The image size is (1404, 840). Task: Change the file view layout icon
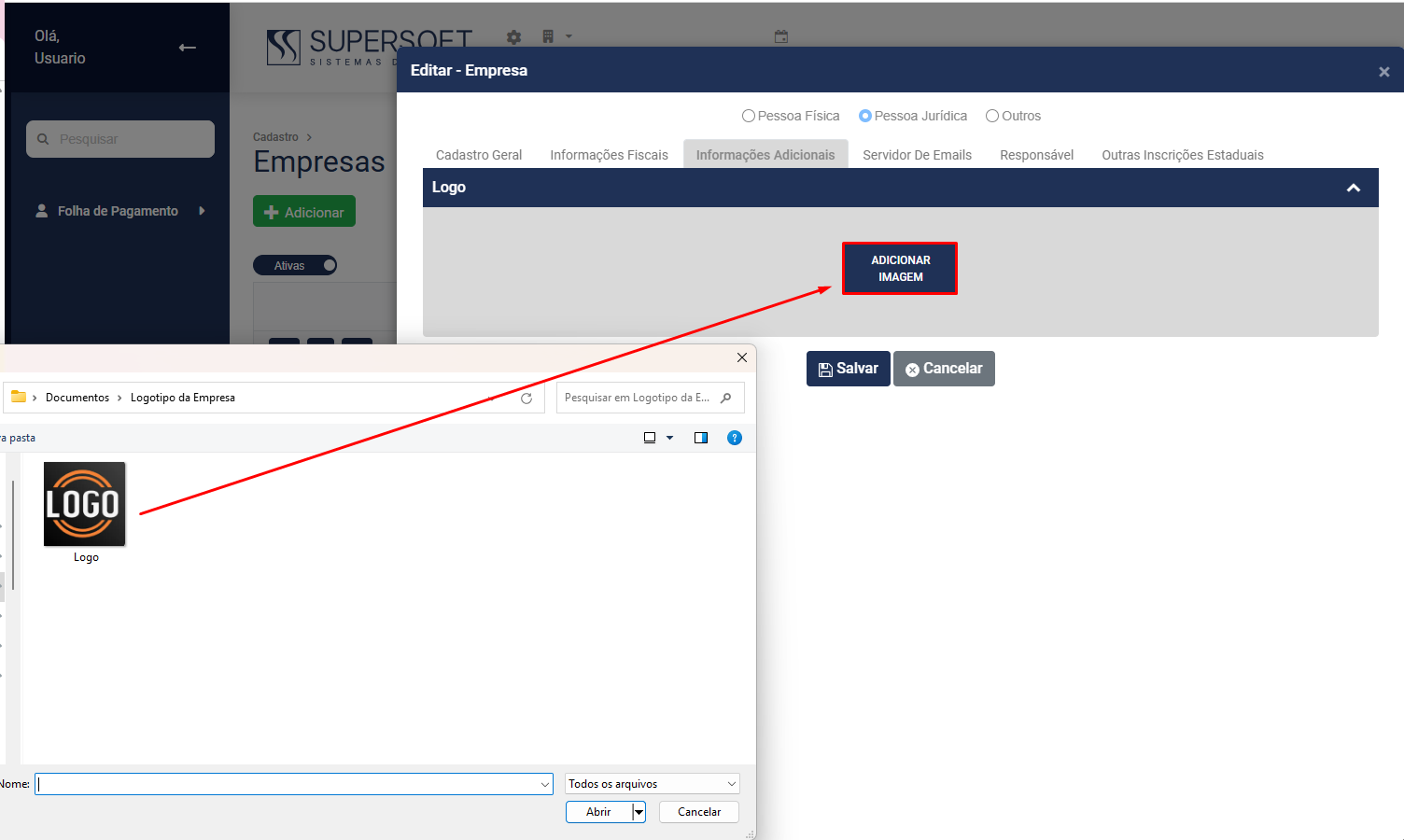tap(650, 438)
